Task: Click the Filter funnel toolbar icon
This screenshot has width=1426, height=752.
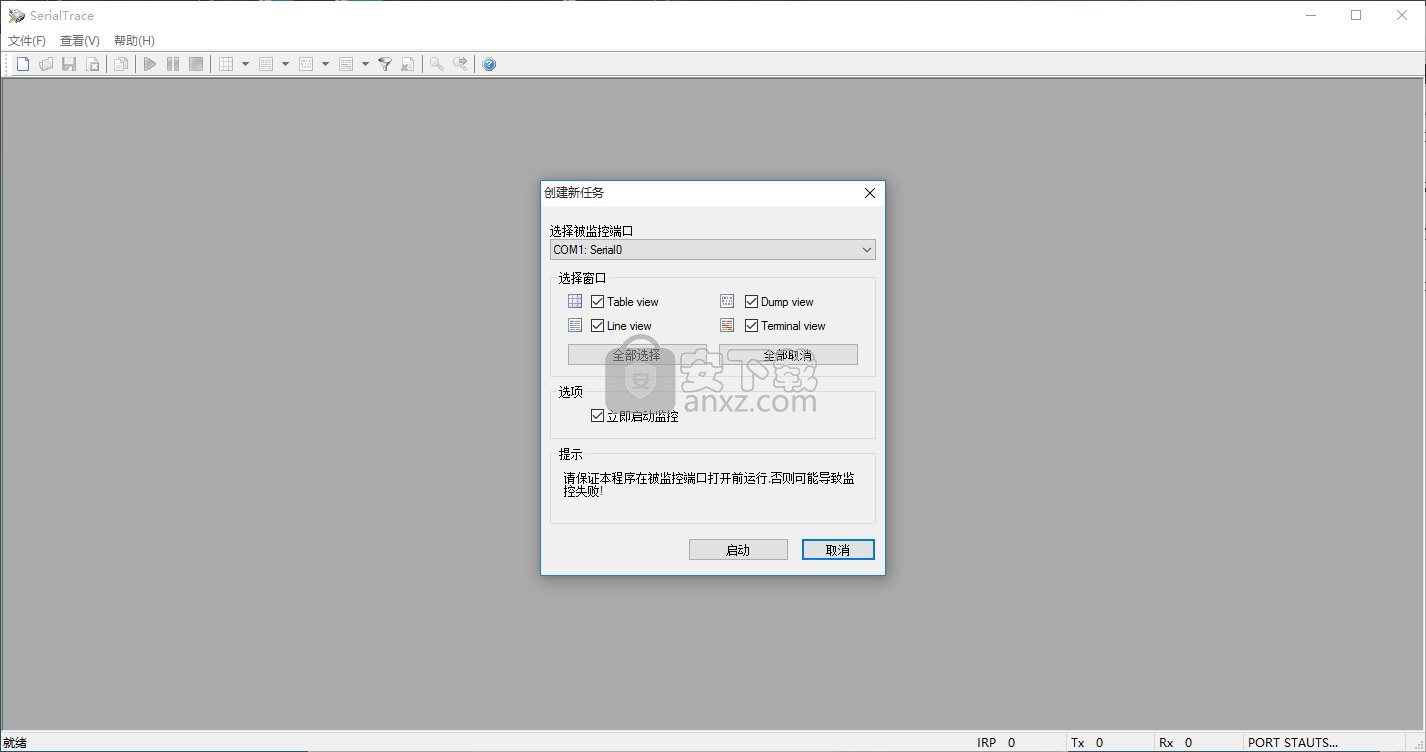Action: click(x=384, y=64)
